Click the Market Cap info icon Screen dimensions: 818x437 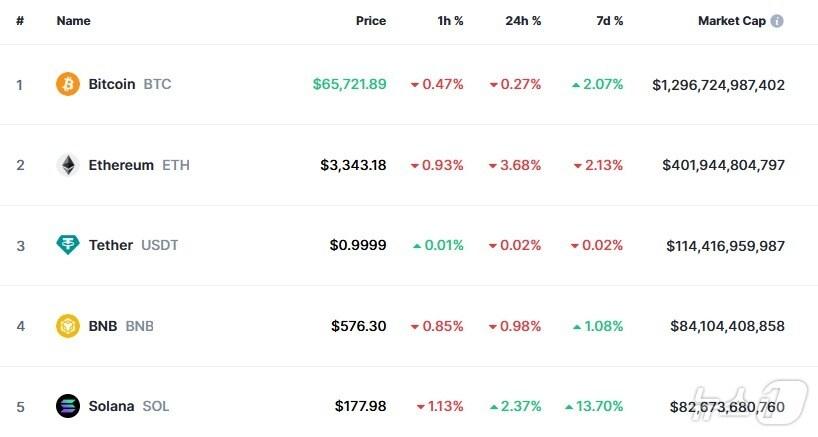tap(777, 21)
